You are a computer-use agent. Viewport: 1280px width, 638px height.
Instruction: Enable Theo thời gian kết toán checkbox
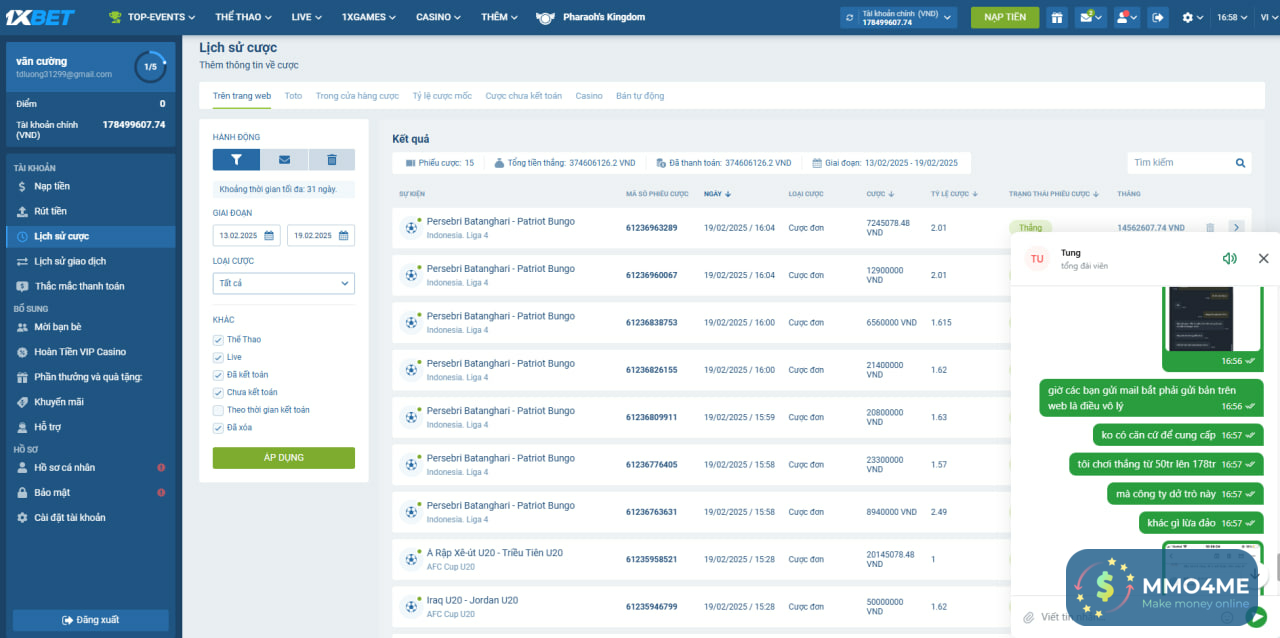coord(218,410)
